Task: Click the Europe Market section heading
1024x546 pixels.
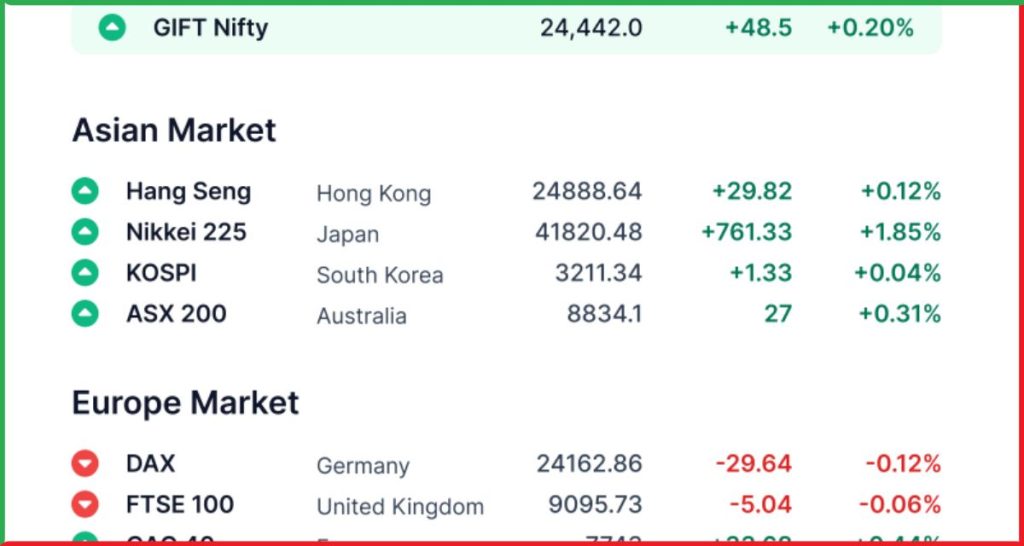Action: point(185,402)
